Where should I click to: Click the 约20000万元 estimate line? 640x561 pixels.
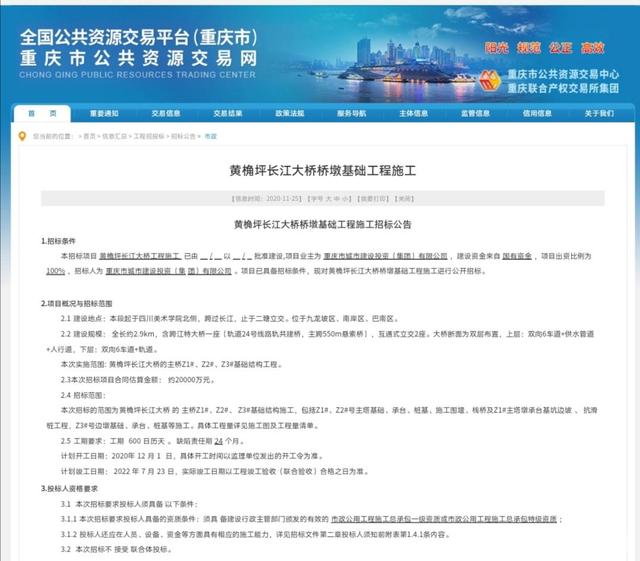click(x=138, y=380)
